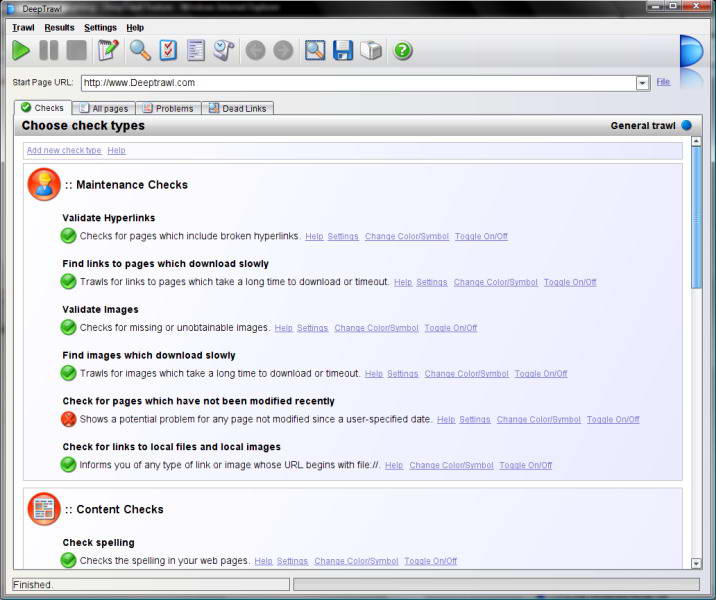The width and height of the screenshot is (716, 600).
Task: Click Toggle On/Off link for Validate Hyperlinks
Action: click(481, 237)
